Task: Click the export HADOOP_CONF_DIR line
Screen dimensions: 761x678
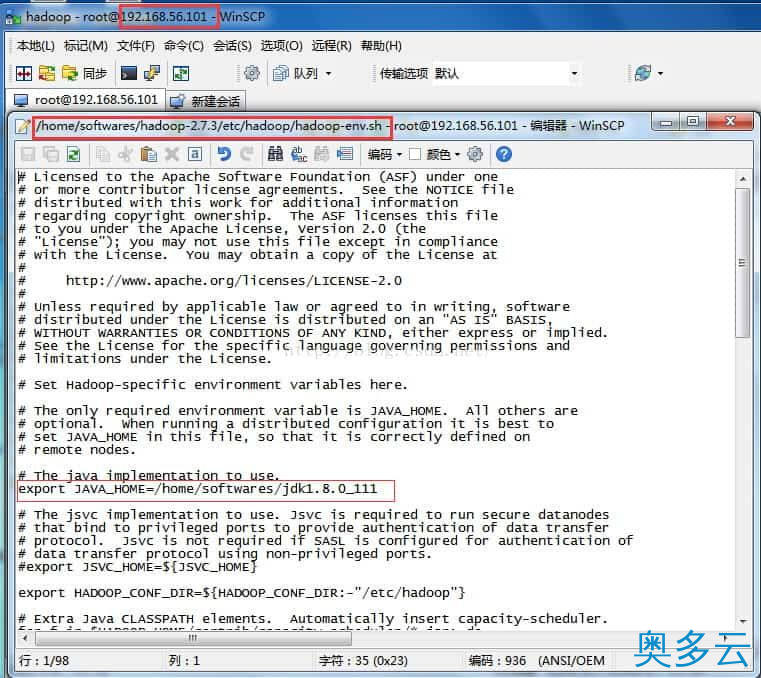Action: (241, 593)
